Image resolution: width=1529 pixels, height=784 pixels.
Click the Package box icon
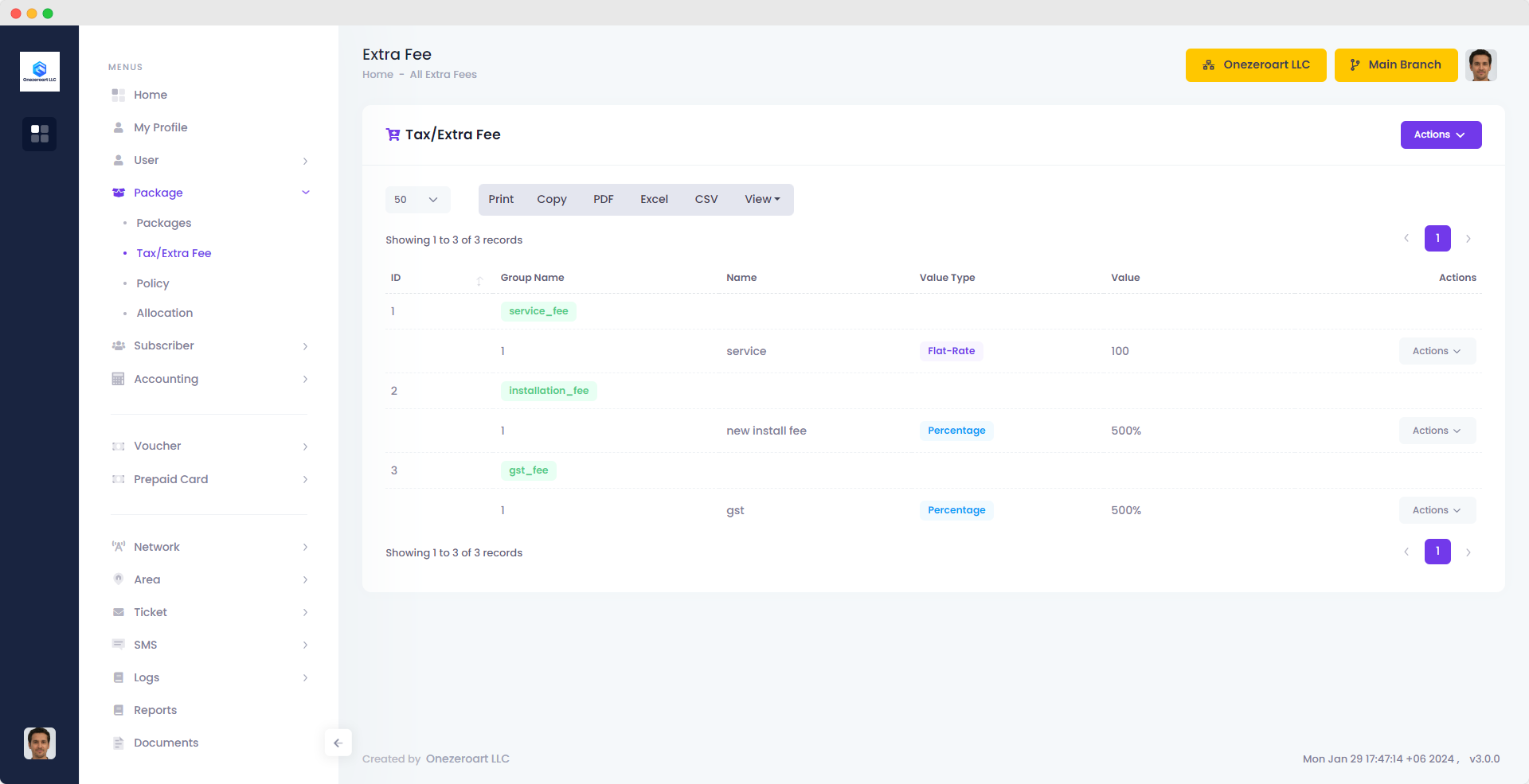[x=119, y=193]
